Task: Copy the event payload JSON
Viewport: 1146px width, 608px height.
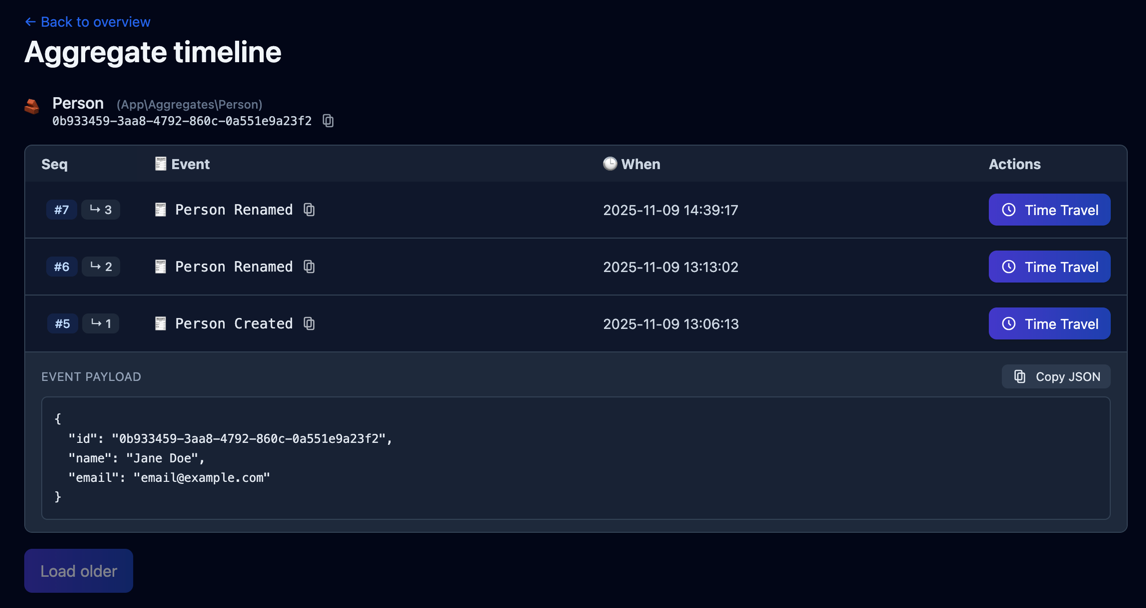Action: click(x=1056, y=376)
